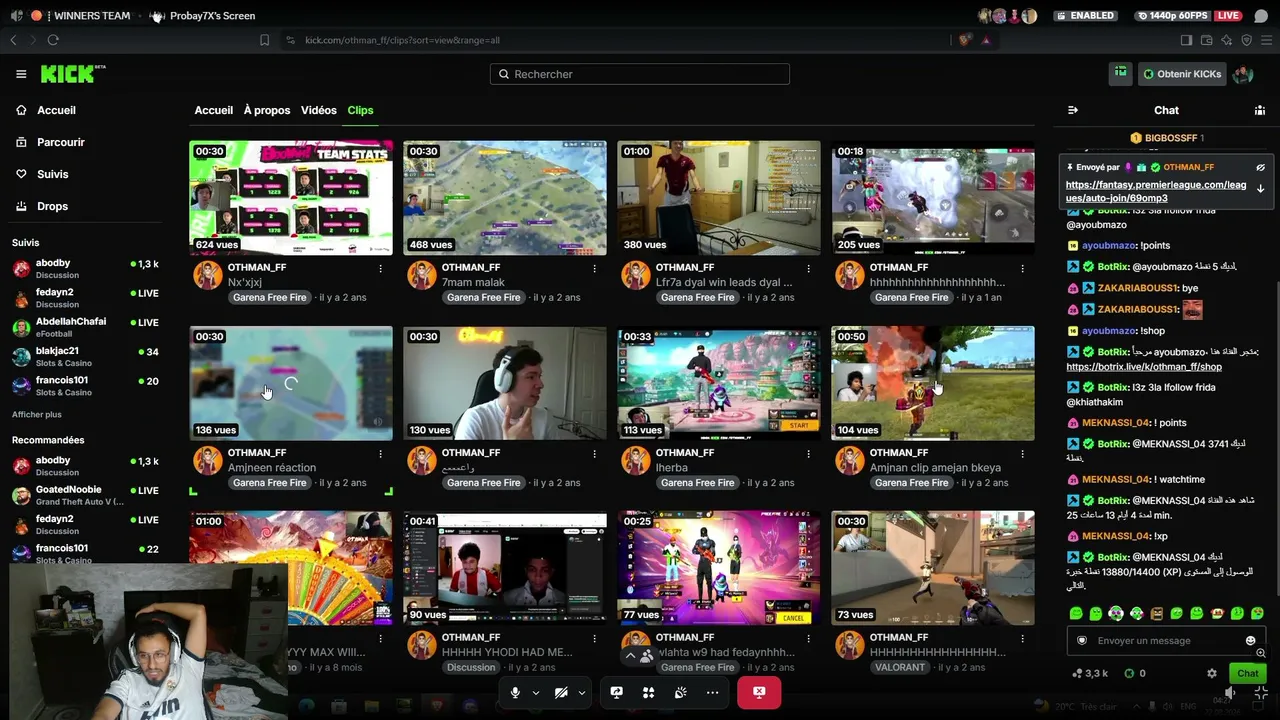The width and height of the screenshot is (1280, 720).
Task: Open chat settings gear icon
Action: 1212,674
